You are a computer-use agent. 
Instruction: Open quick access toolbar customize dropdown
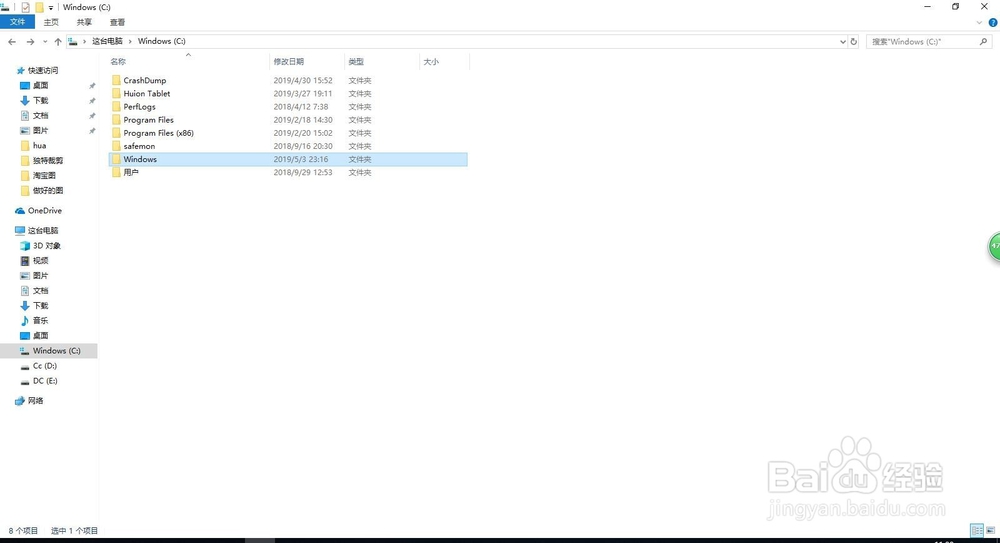51,8
